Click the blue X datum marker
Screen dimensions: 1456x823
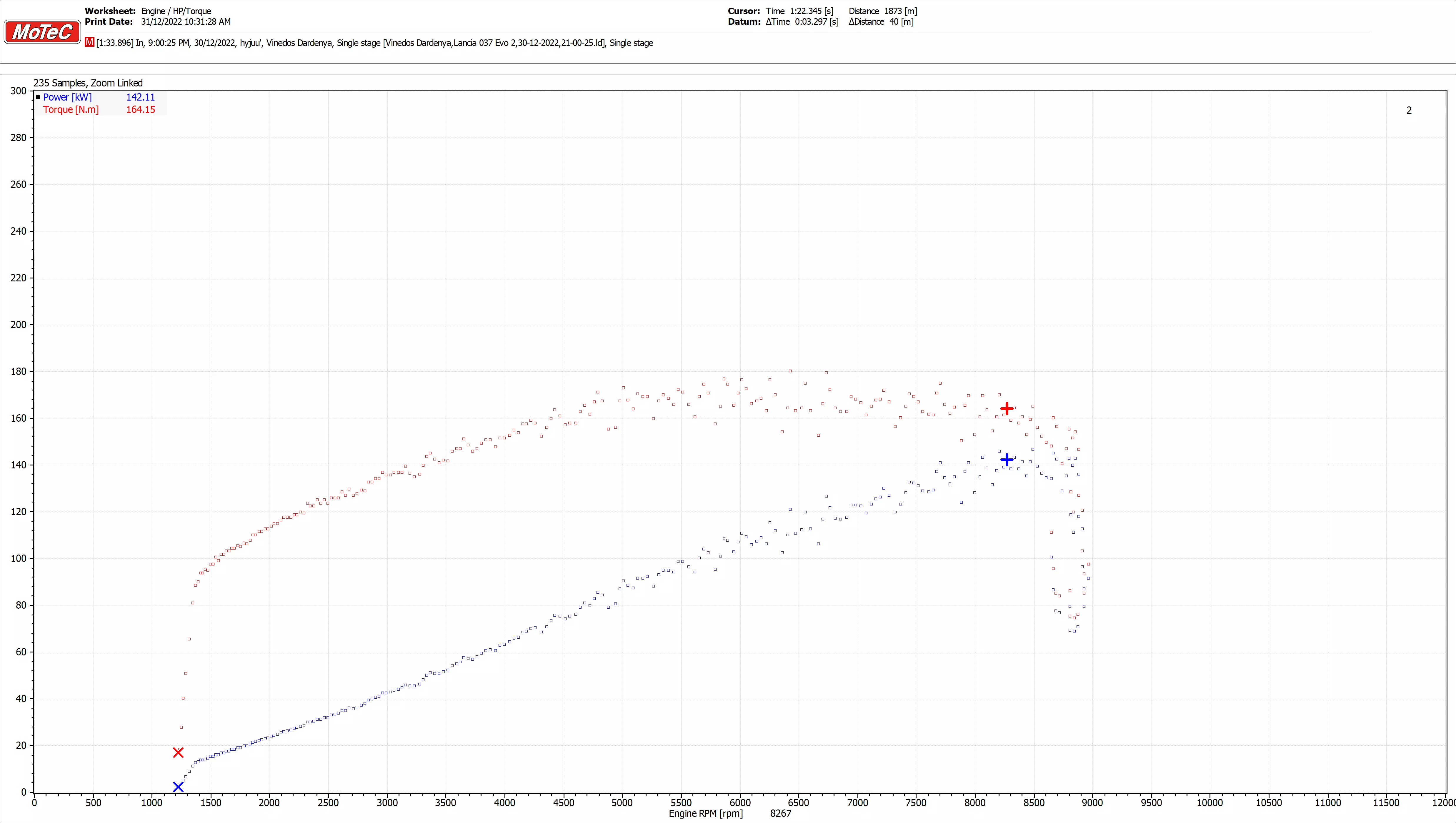(178, 787)
